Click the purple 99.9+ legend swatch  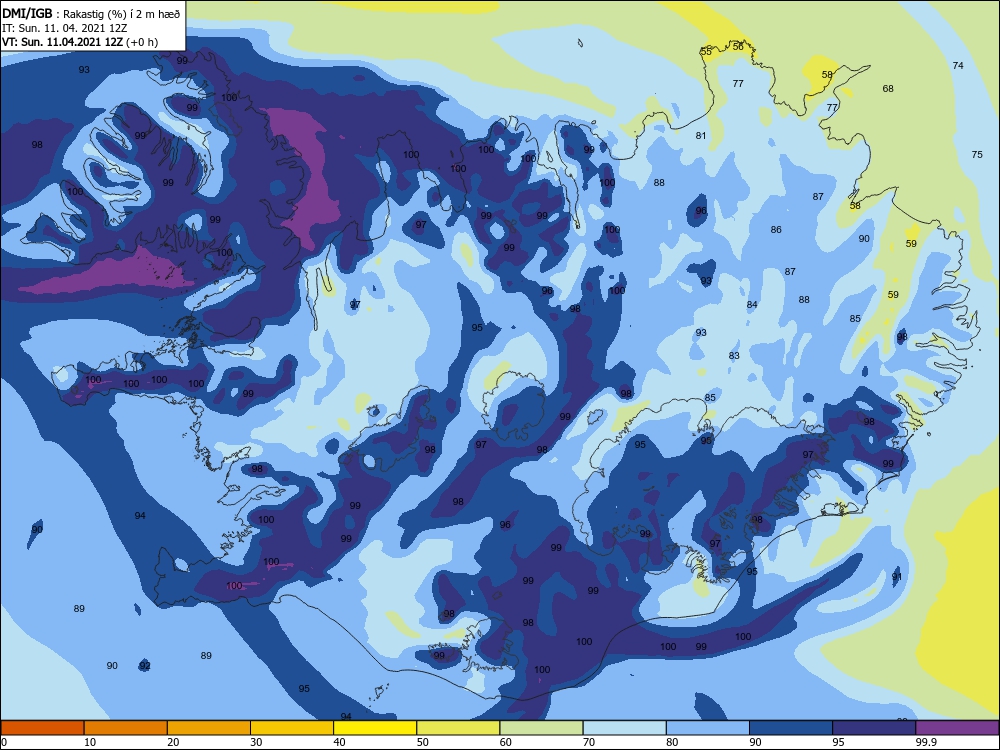click(957, 728)
